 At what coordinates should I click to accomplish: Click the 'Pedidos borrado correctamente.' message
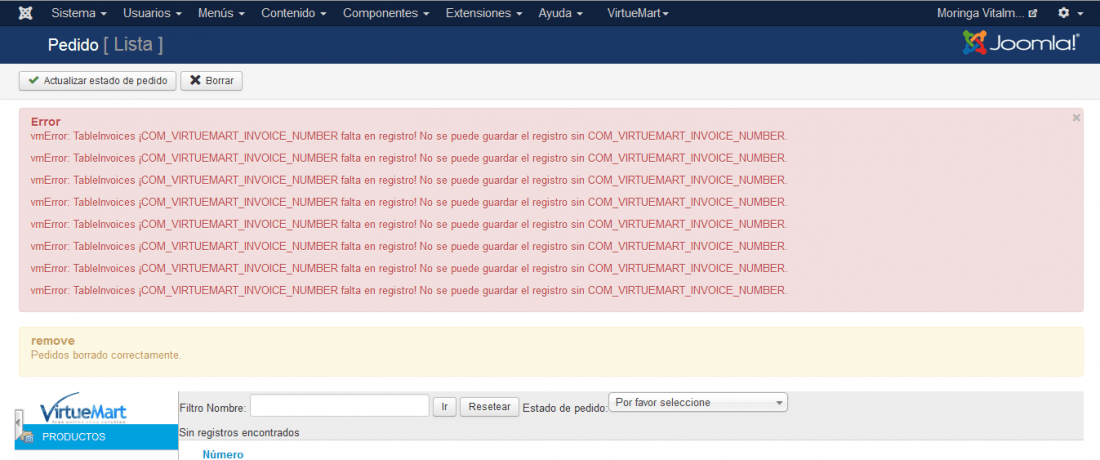[x=106, y=355]
